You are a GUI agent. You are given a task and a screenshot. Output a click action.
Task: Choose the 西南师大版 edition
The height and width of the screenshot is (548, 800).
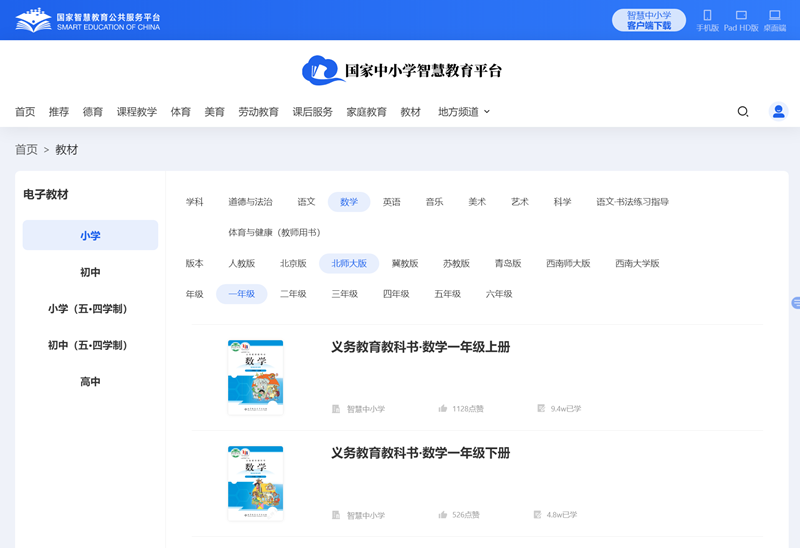(x=568, y=263)
